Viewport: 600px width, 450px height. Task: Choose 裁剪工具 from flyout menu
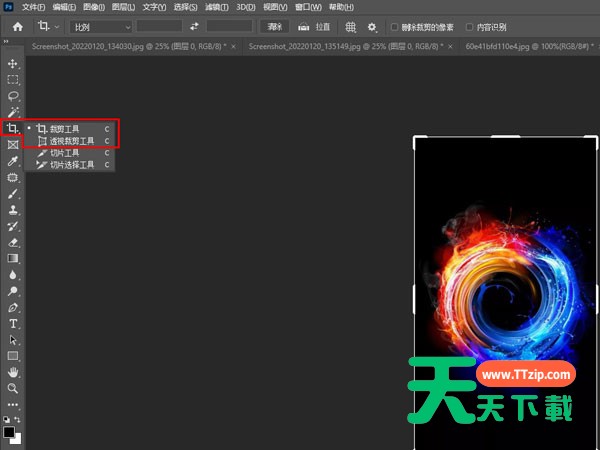click(70, 129)
